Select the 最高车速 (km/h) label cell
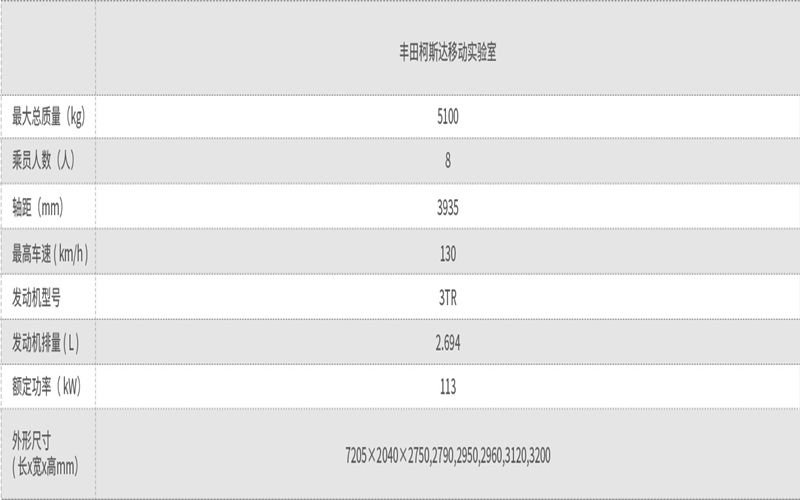 pos(50,254)
